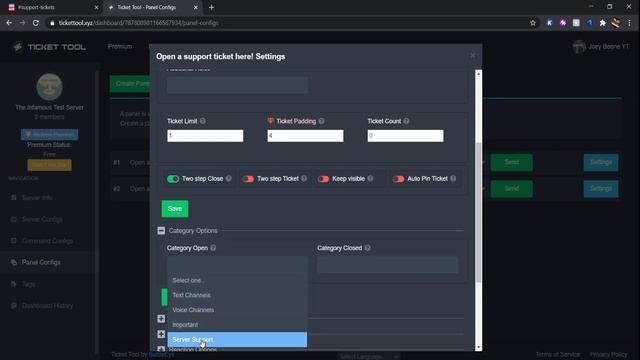Click the Category Closed help icon
Screen dimensions: 640x360
(x=367, y=248)
